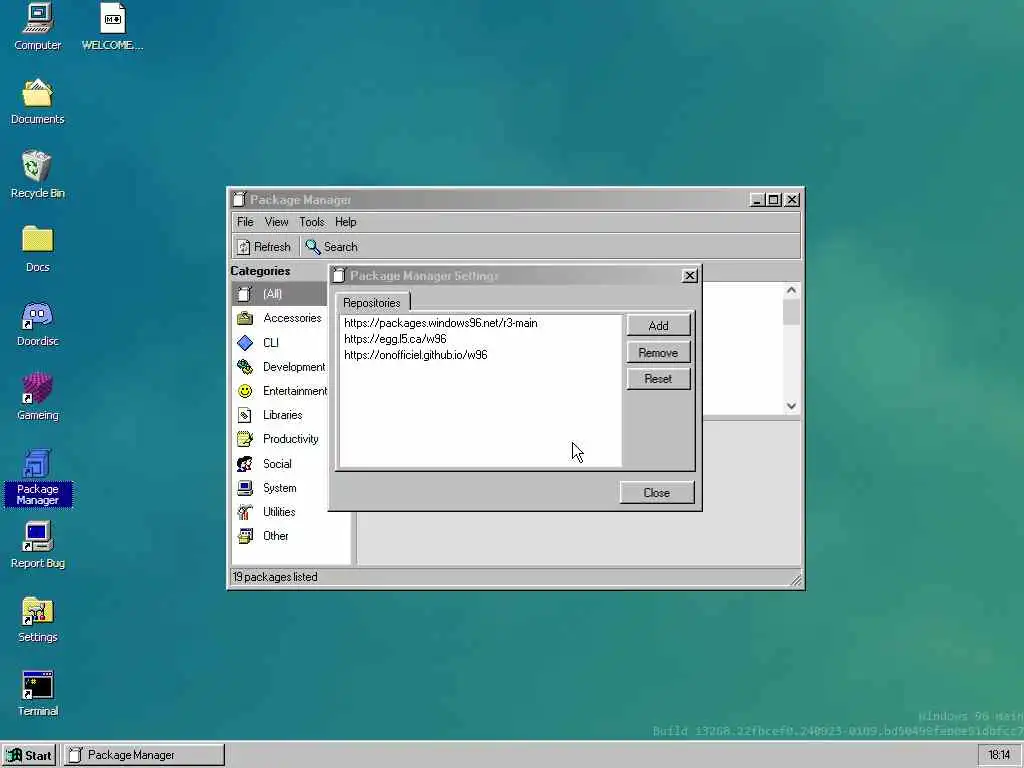
Task: Open the Settings desktop shortcut
Action: point(37,619)
